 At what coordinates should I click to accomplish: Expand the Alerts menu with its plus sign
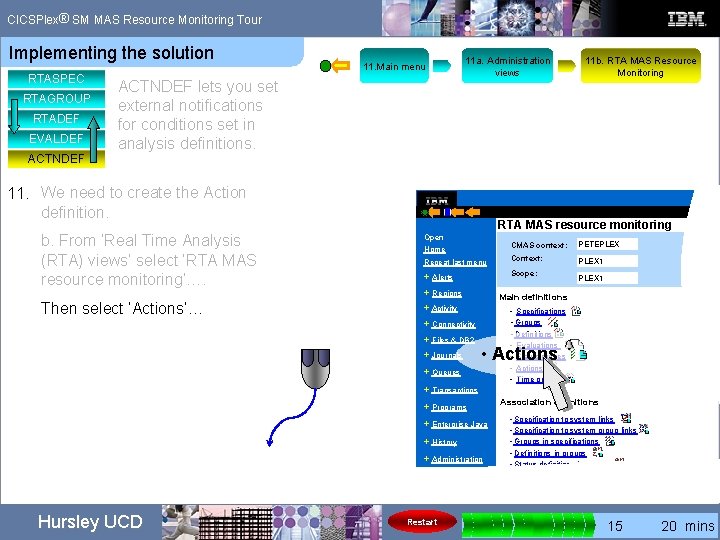(426, 277)
